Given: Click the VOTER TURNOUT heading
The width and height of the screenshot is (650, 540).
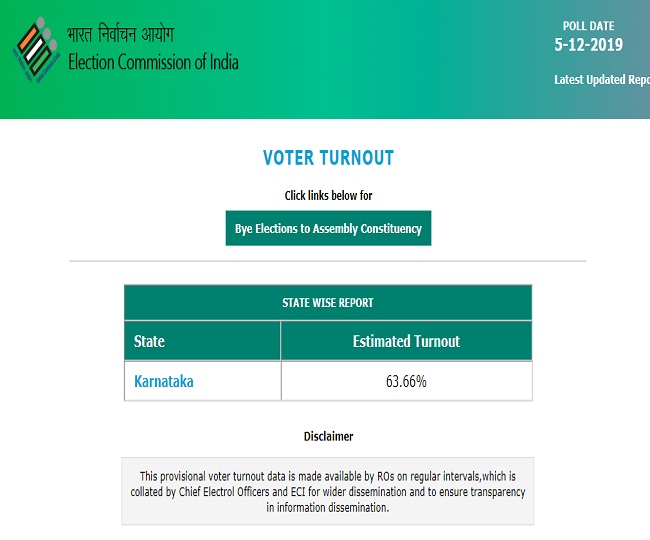Looking at the screenshot, I should point(328,158).
